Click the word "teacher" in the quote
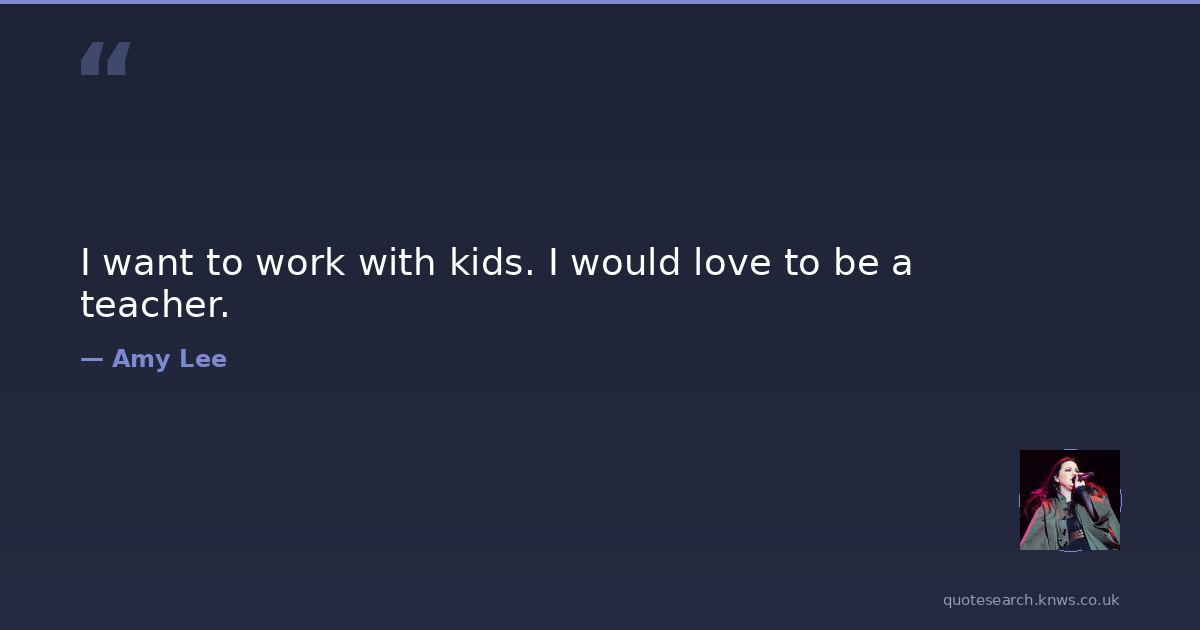The width and height of the screenshot is (1200, 630). tap(154, 305)
